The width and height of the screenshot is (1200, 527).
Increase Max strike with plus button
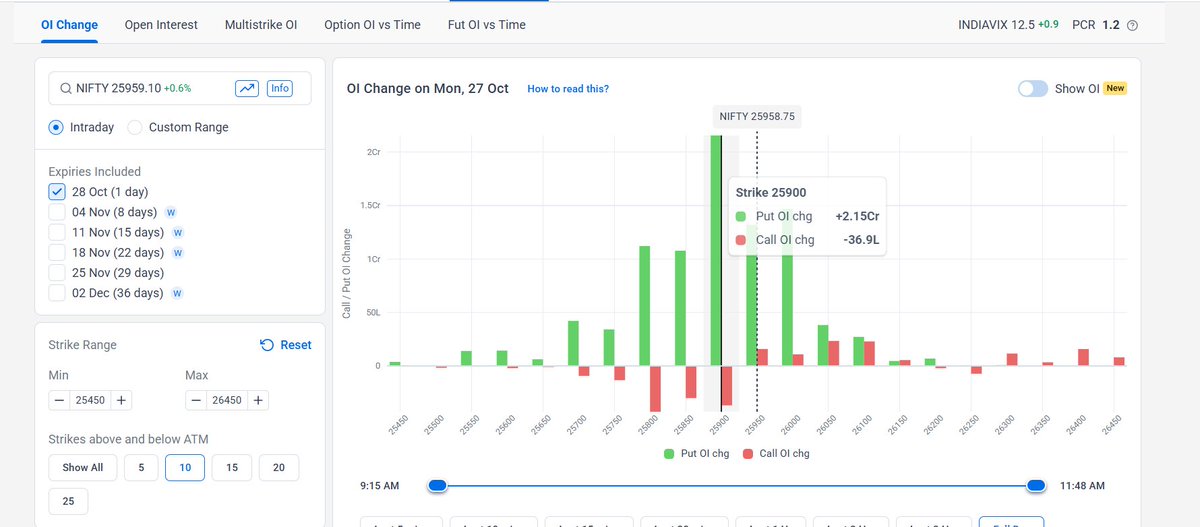[258, 400]
